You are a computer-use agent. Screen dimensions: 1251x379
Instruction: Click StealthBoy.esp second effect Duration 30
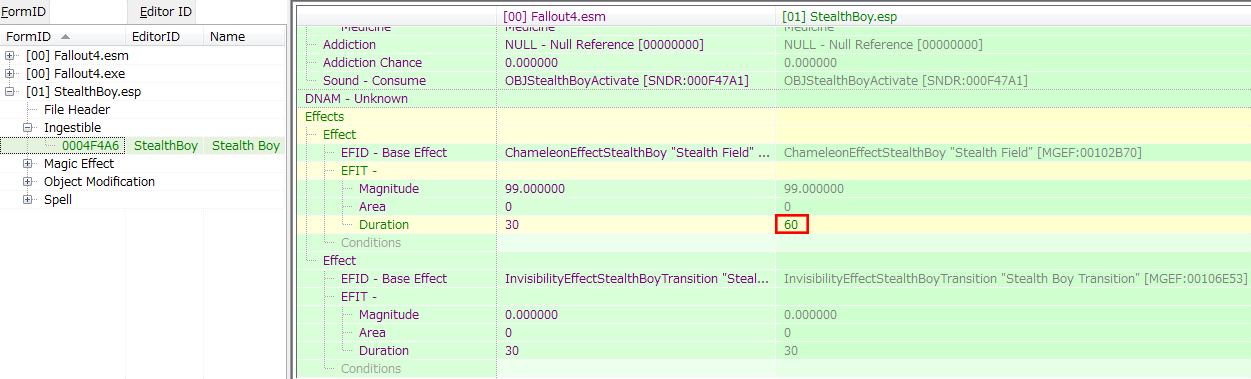791,351
